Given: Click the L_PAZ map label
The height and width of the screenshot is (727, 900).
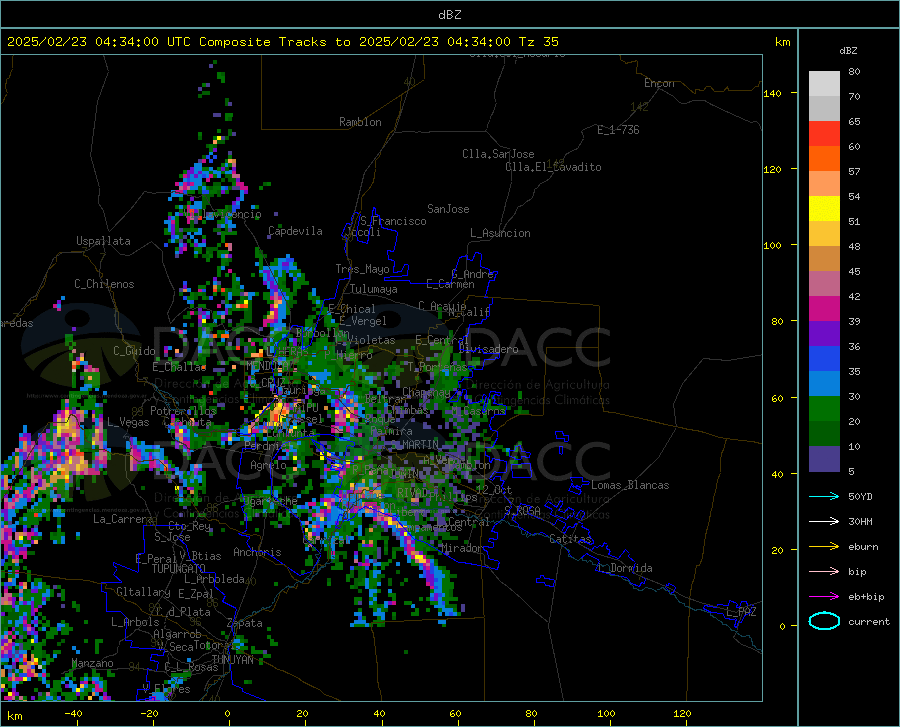Looking at the screenshot, I should coord(742,612).
